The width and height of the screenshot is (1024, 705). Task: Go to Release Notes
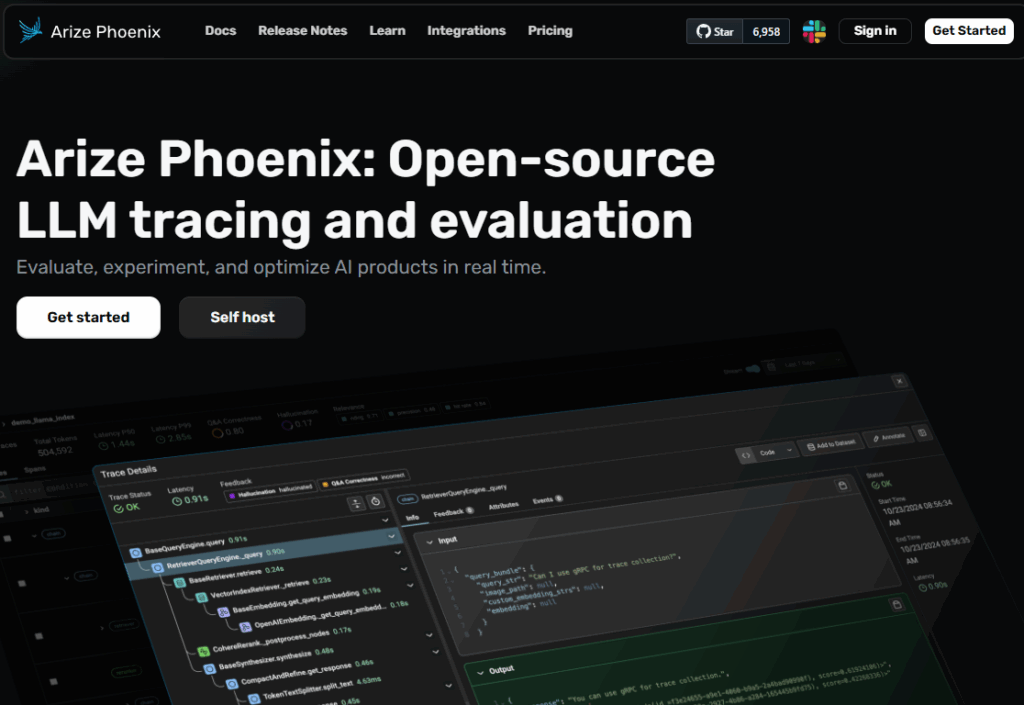[x=302, y=31]
